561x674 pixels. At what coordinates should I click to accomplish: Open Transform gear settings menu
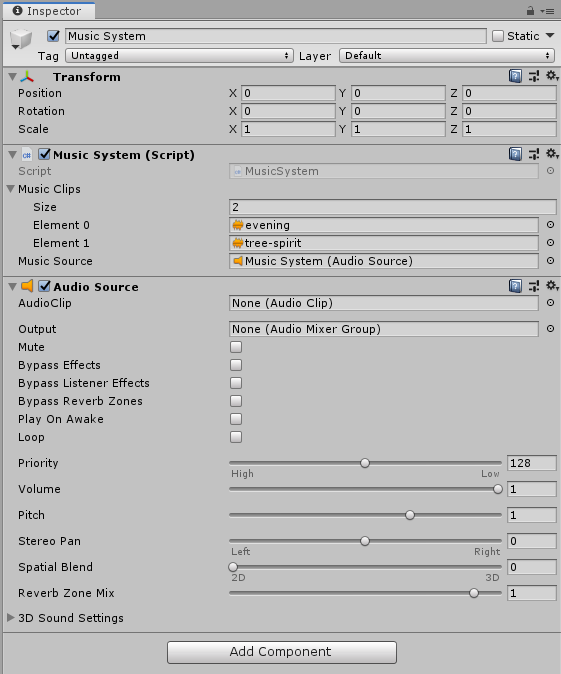[552, 76]
